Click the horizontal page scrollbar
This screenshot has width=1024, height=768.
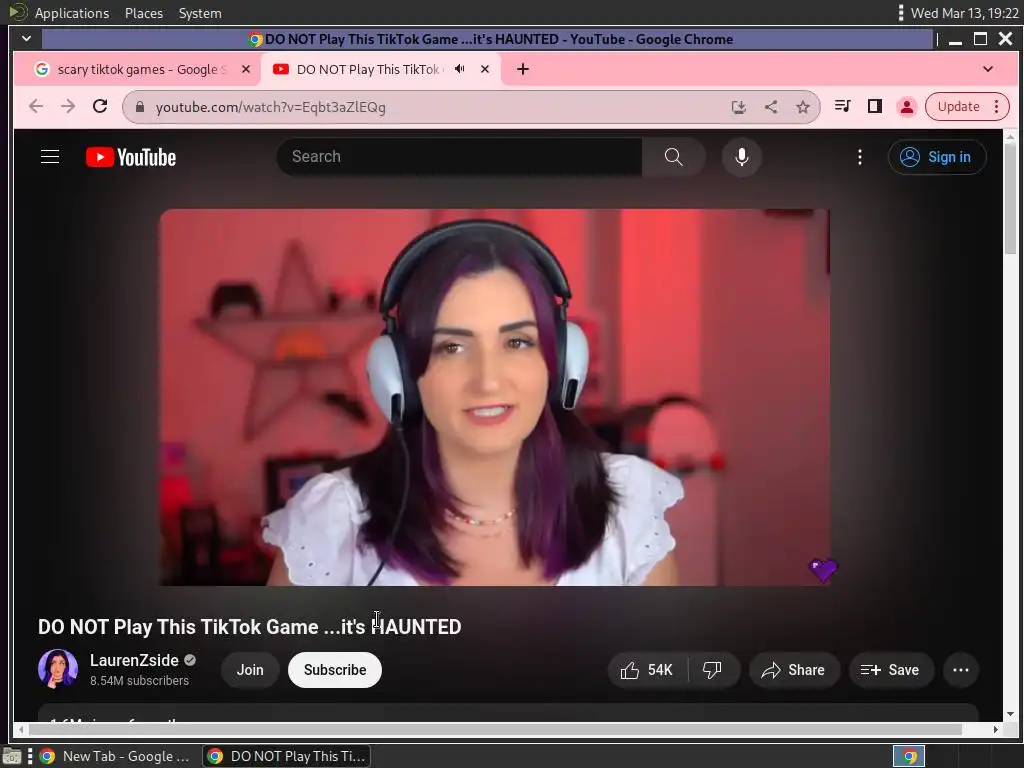pos(494,729)
